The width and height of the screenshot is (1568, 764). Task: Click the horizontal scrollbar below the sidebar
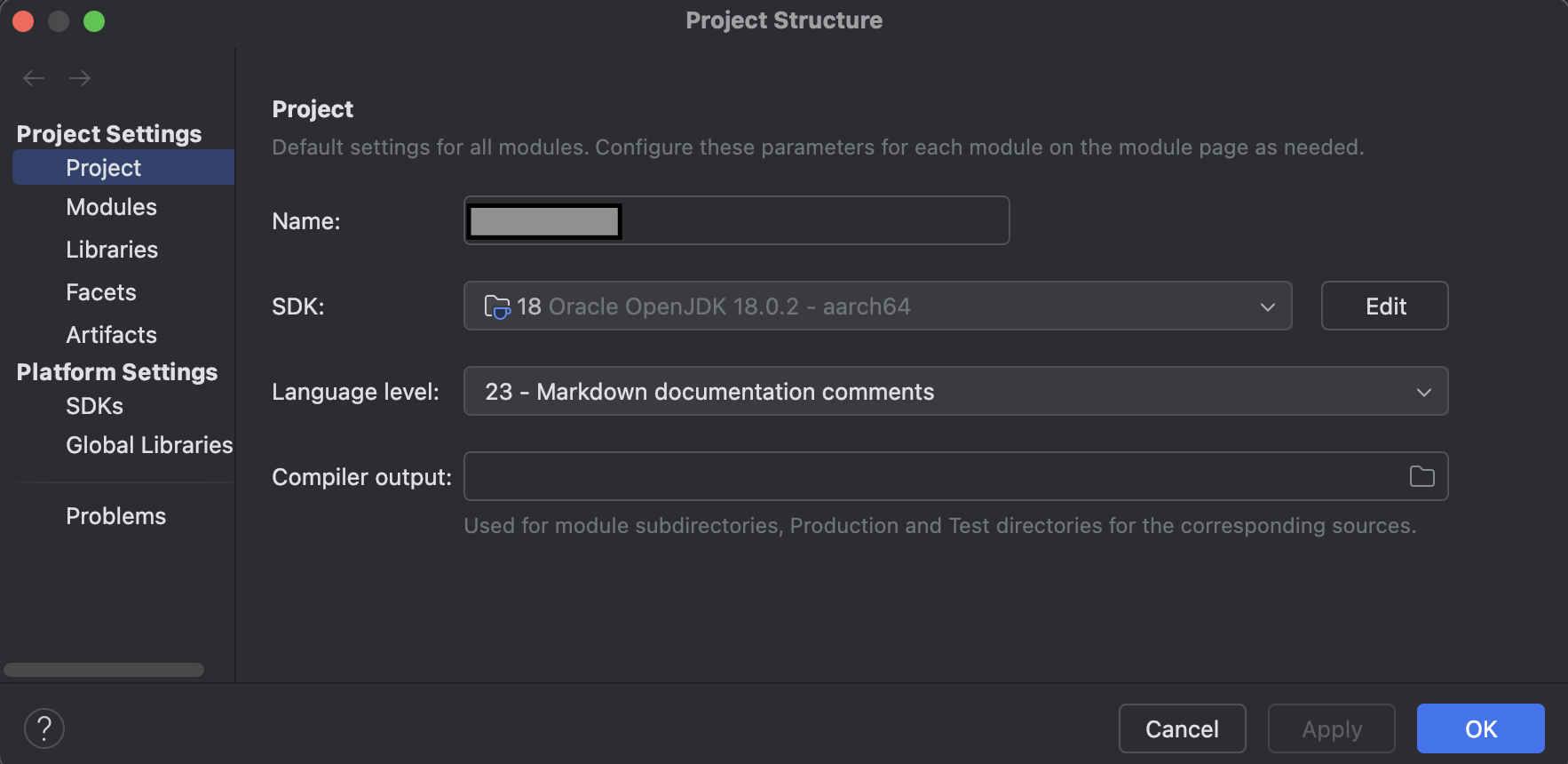103,670
